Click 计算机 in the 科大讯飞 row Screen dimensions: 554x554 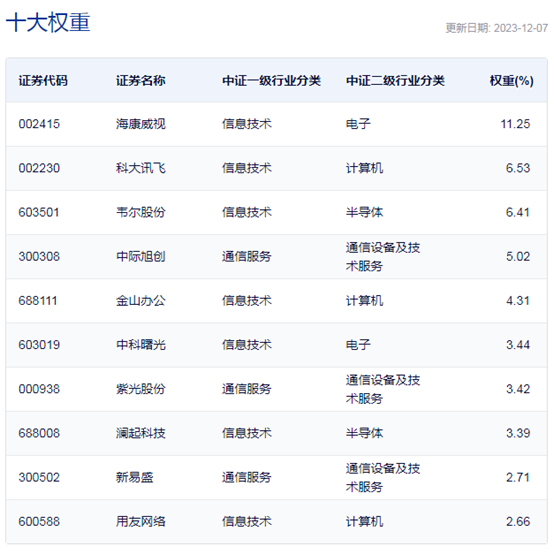click(364, 168)
